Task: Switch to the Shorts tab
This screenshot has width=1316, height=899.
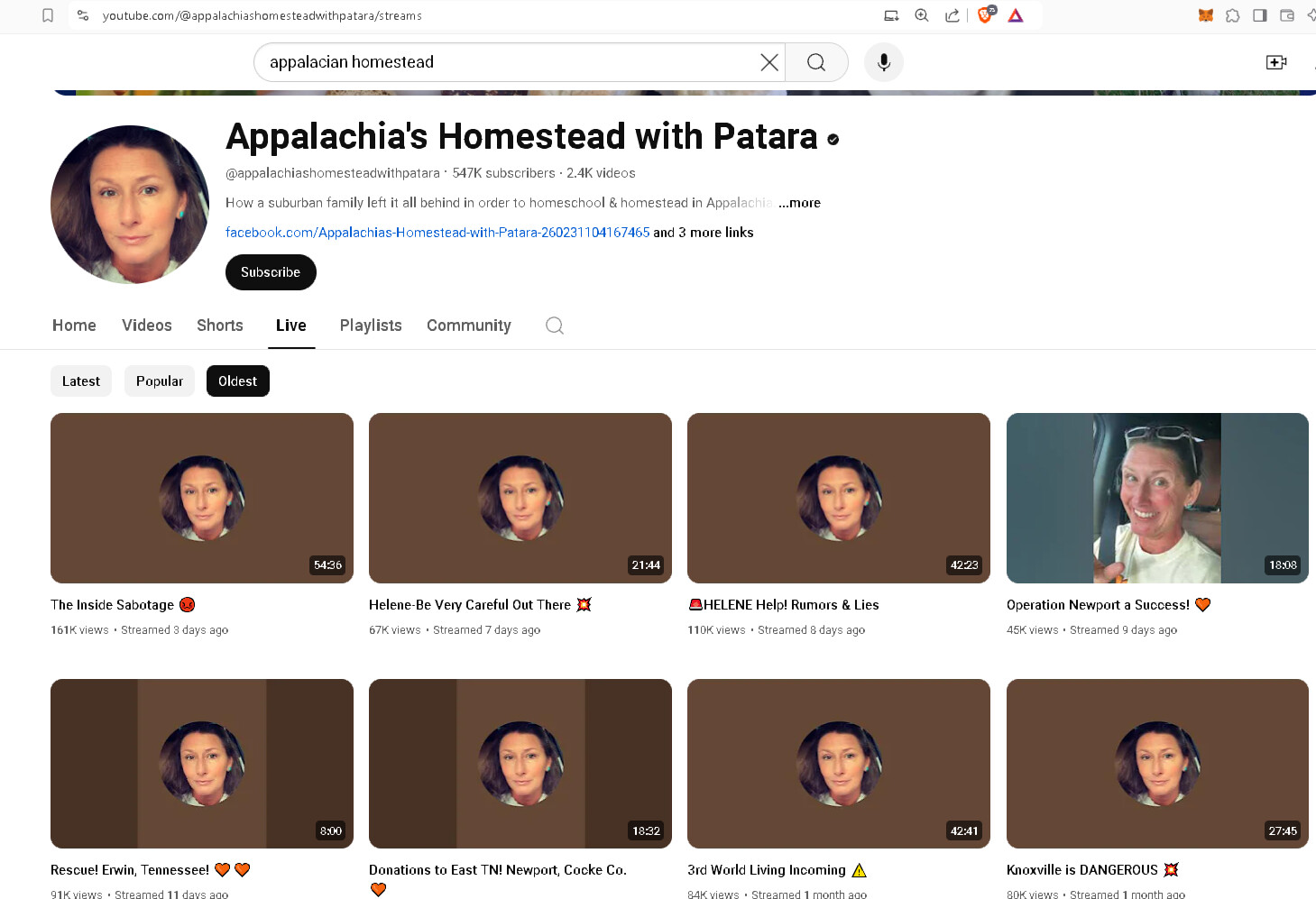Action: click(220, 326)
